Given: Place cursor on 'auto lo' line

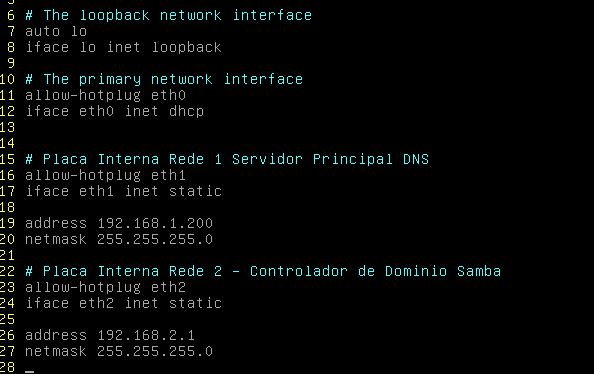Looking at the screenshot, I should tap(56, 31).
